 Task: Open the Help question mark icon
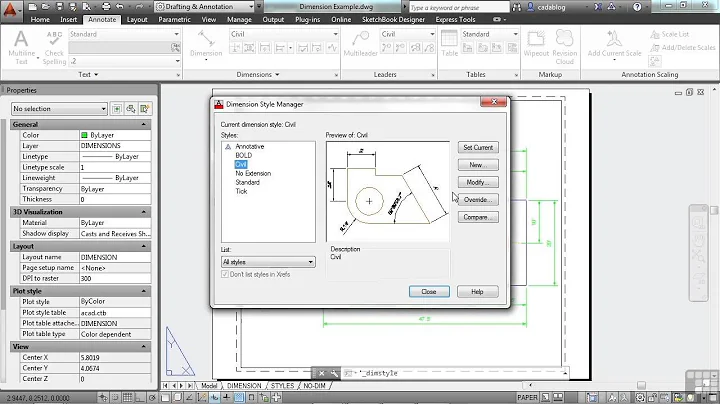click(x=637, y=7)
